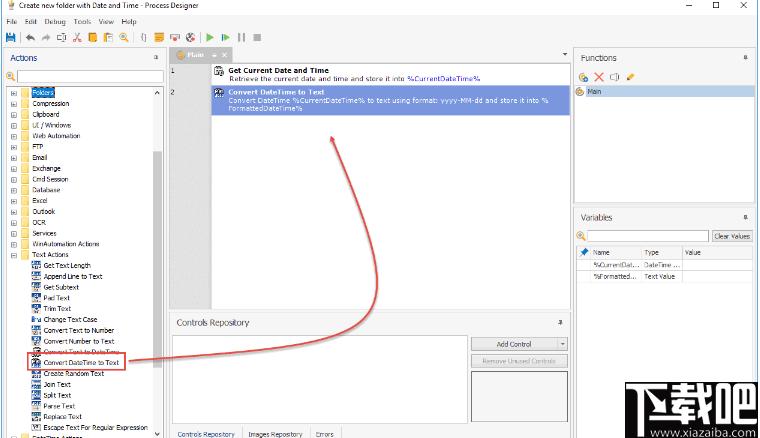760x438 pixels.
Task: Pin the Actions panel
Action: coord(156,58)
